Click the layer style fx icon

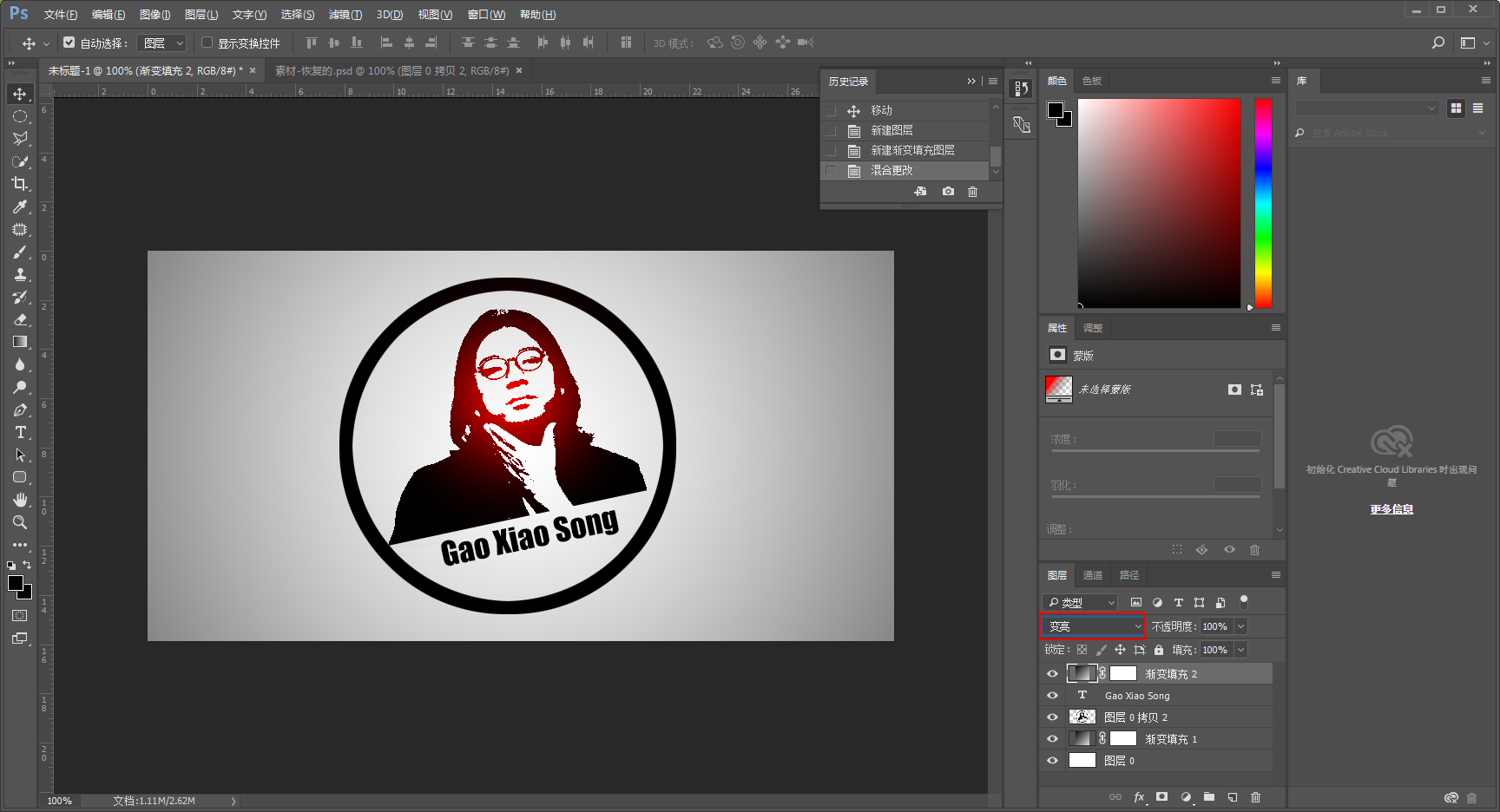[1139, 797]
